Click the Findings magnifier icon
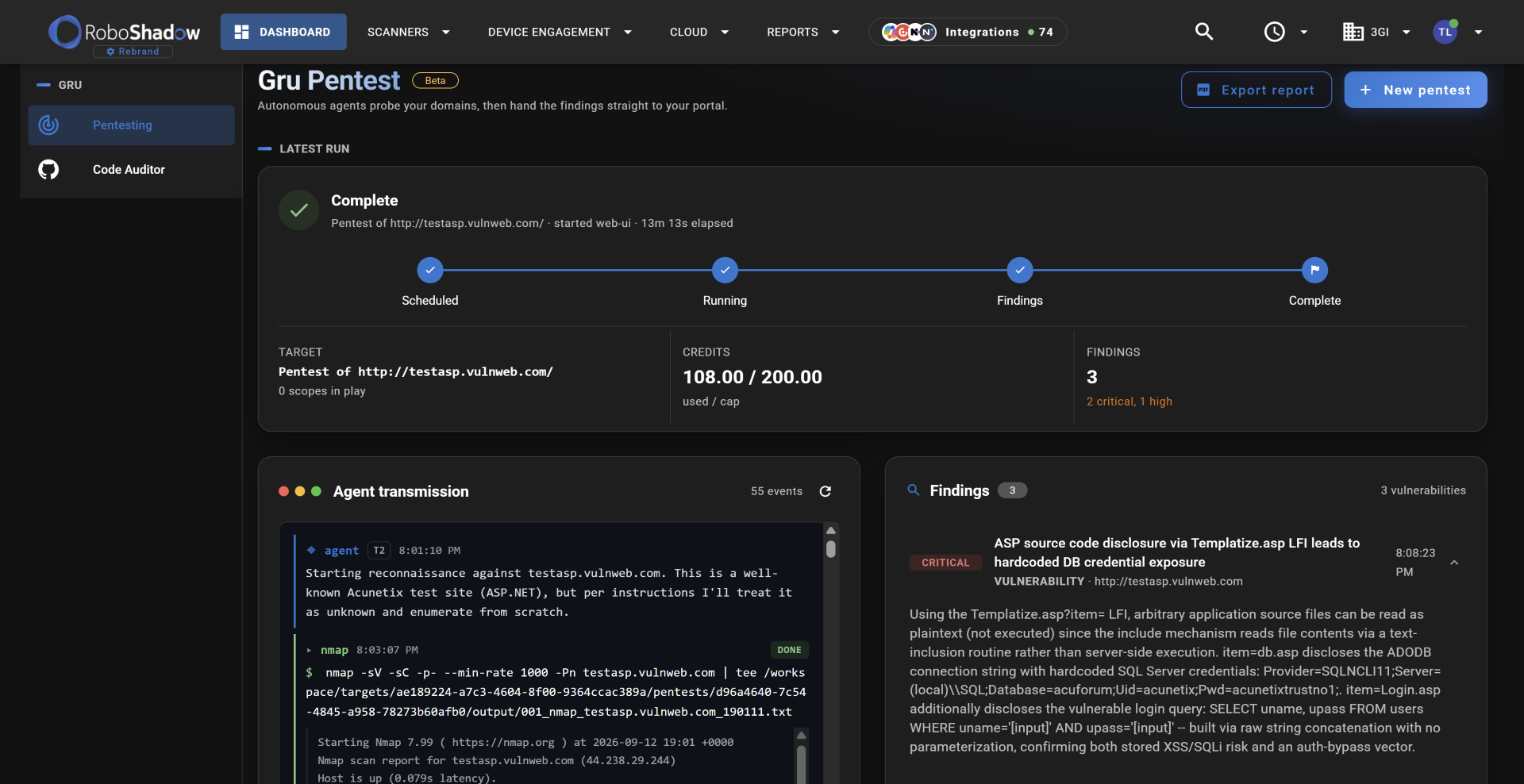 [914, 490]
